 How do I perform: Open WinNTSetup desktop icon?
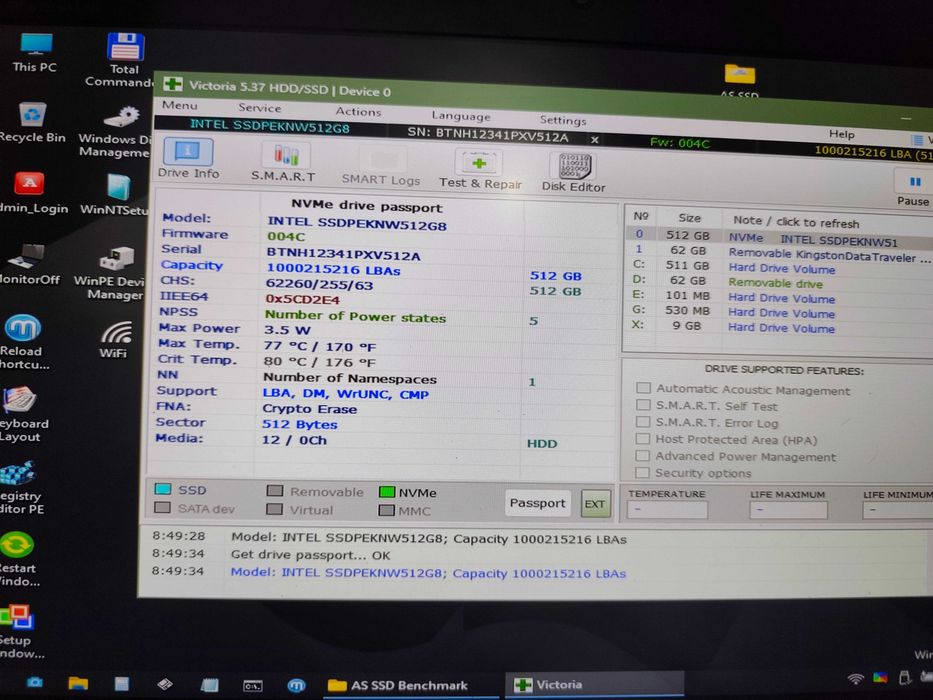(118, 187)
